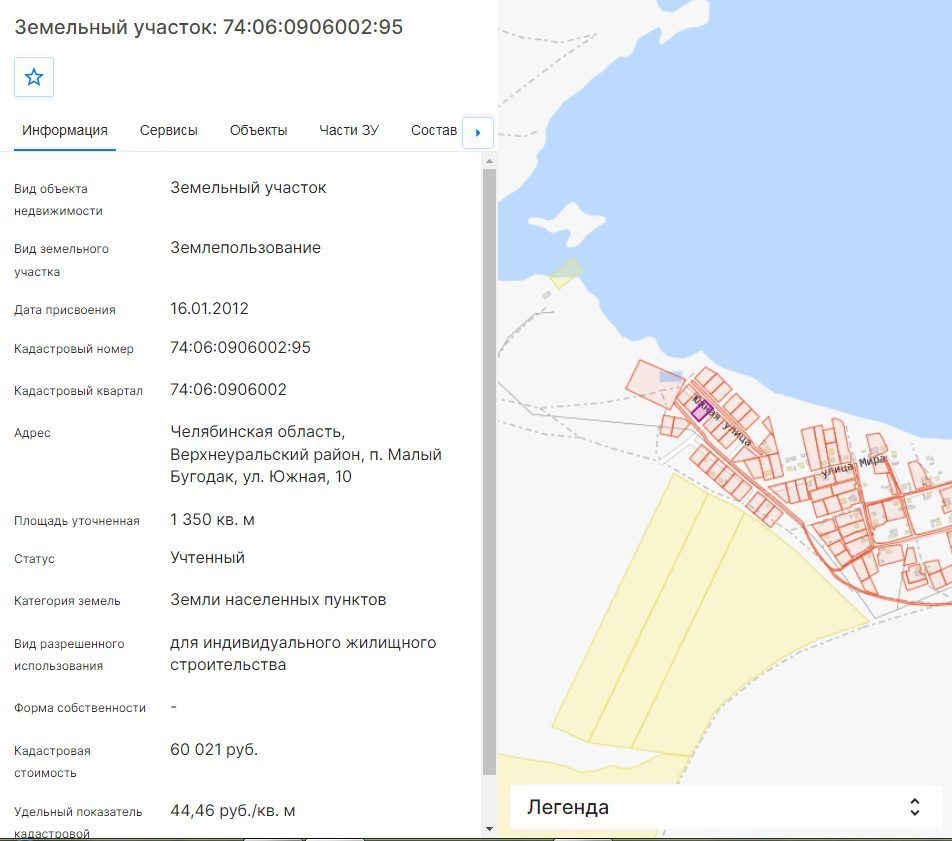
Task: Click the info panel vertical scrollbar thumb
Action: point(489,472)
